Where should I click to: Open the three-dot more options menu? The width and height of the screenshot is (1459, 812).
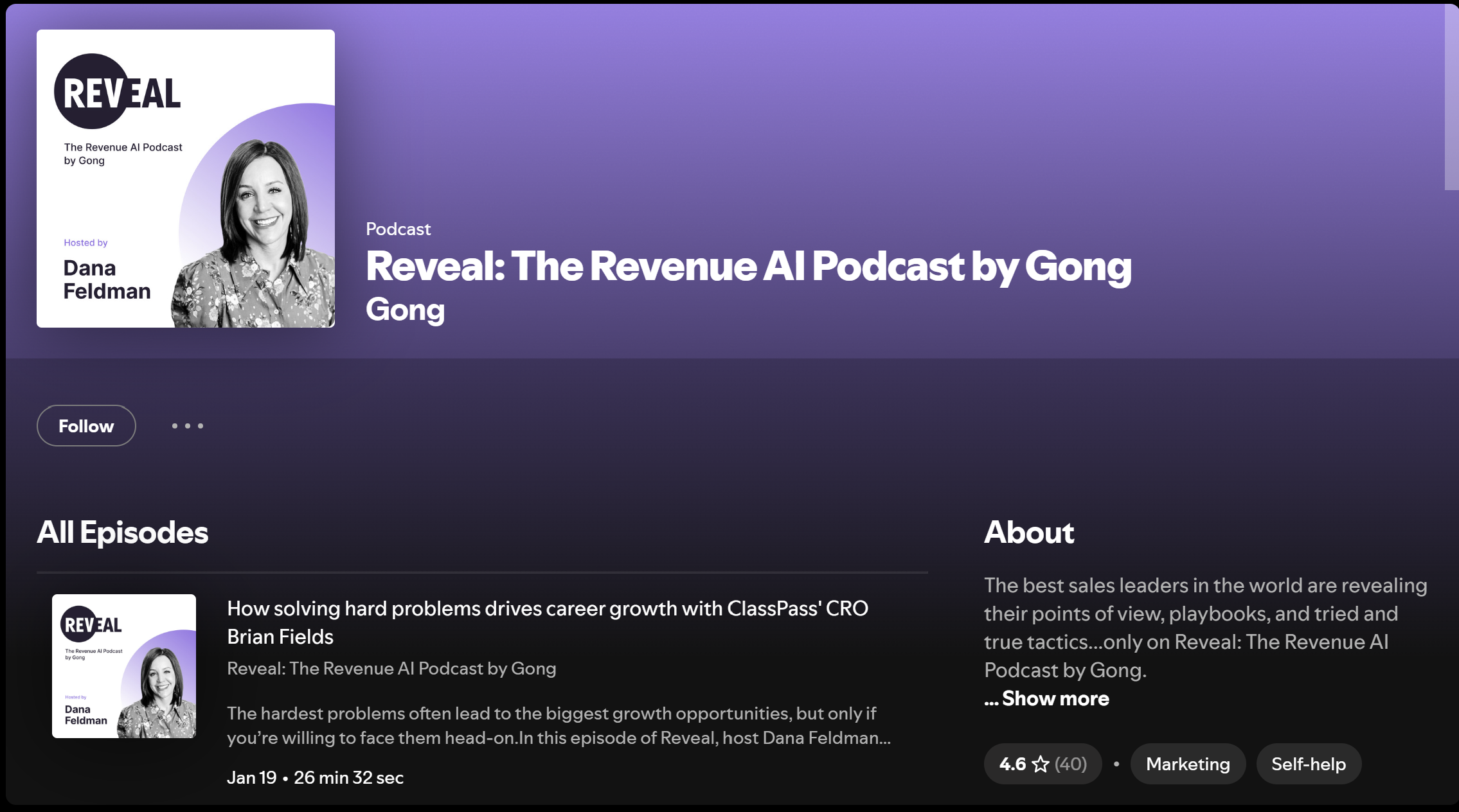tap(188, 426)
